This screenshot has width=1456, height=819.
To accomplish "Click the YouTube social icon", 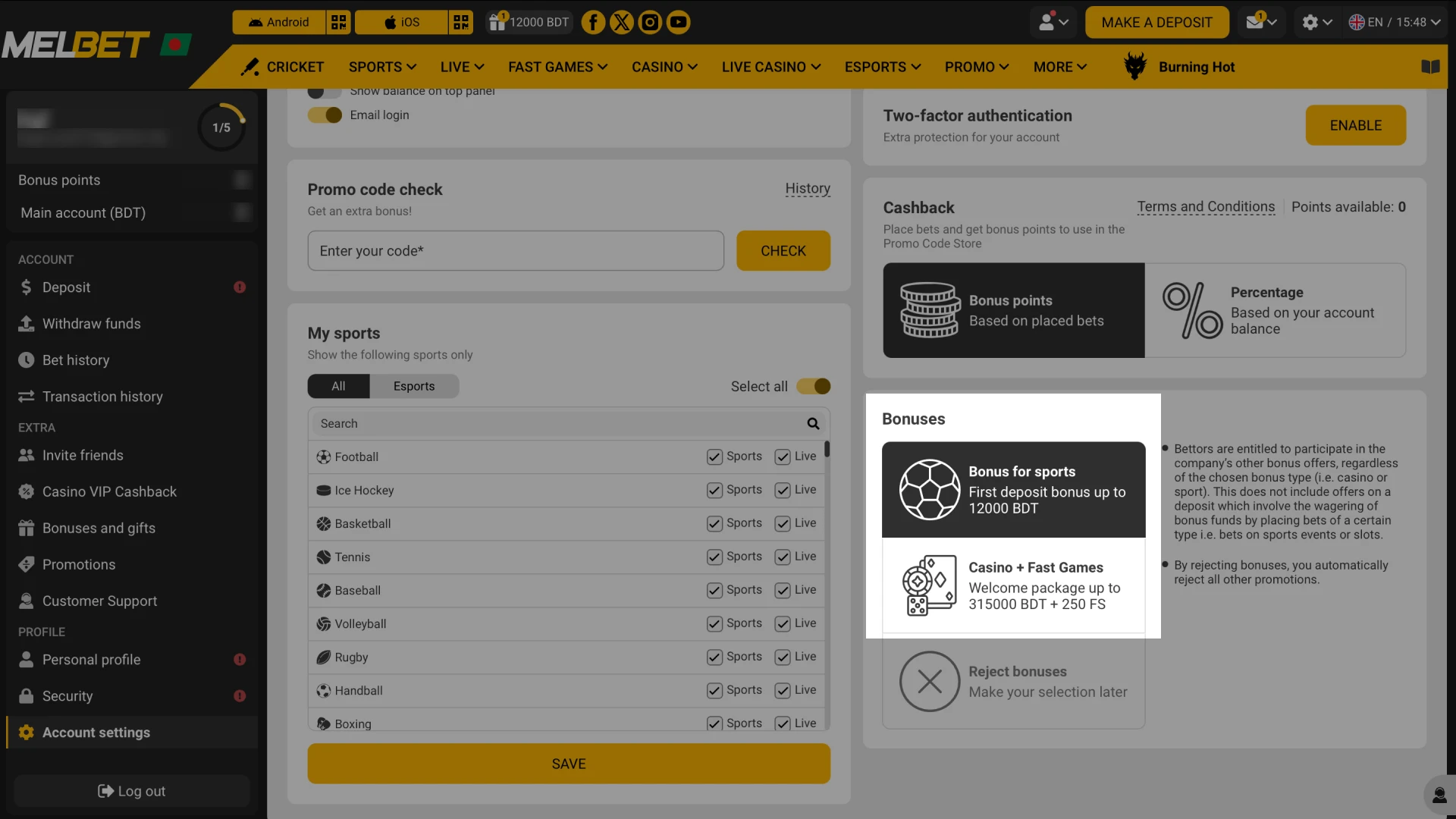I will (678, 22).
